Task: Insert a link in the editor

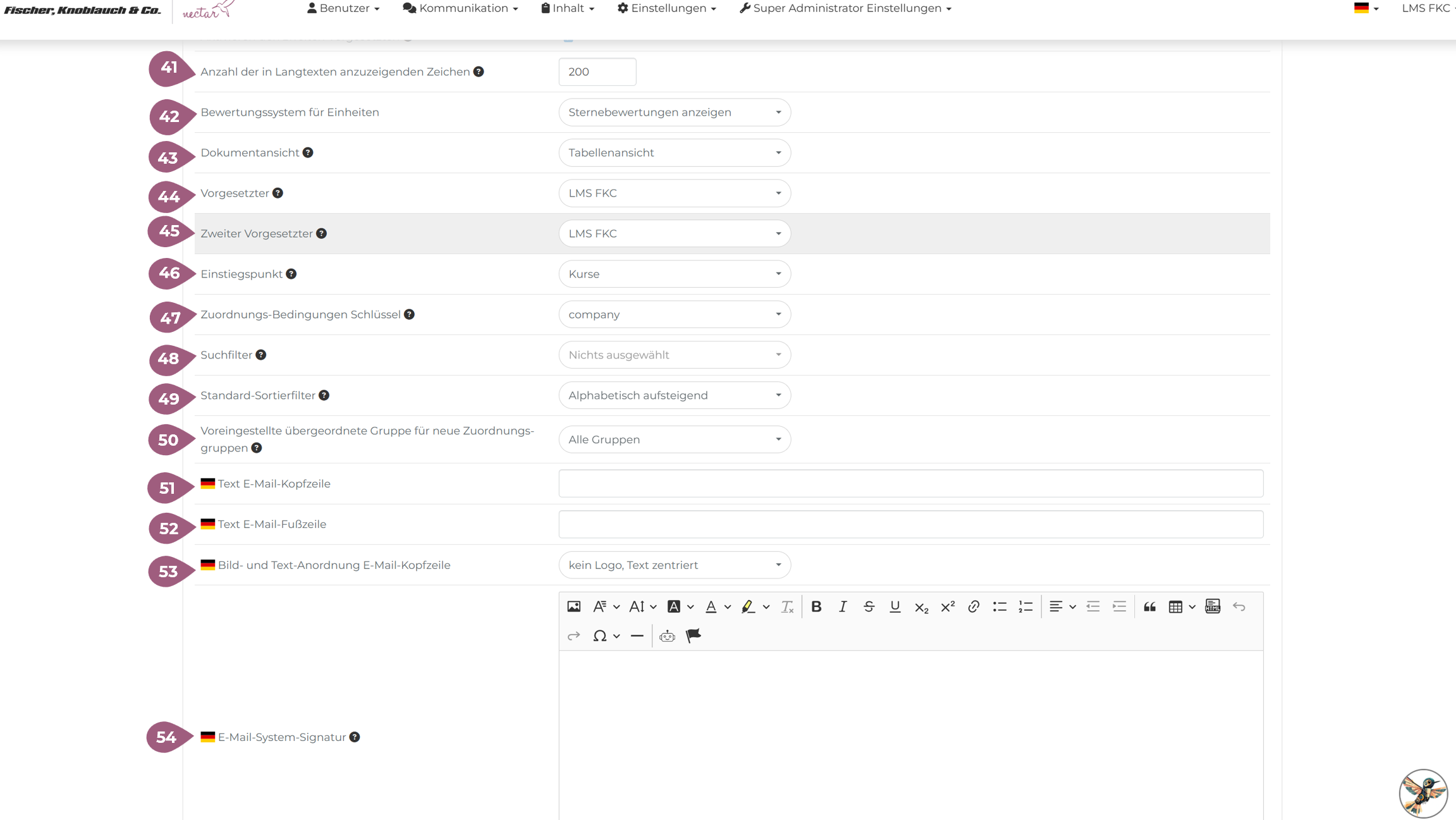Action: click(x=974, y=606)
